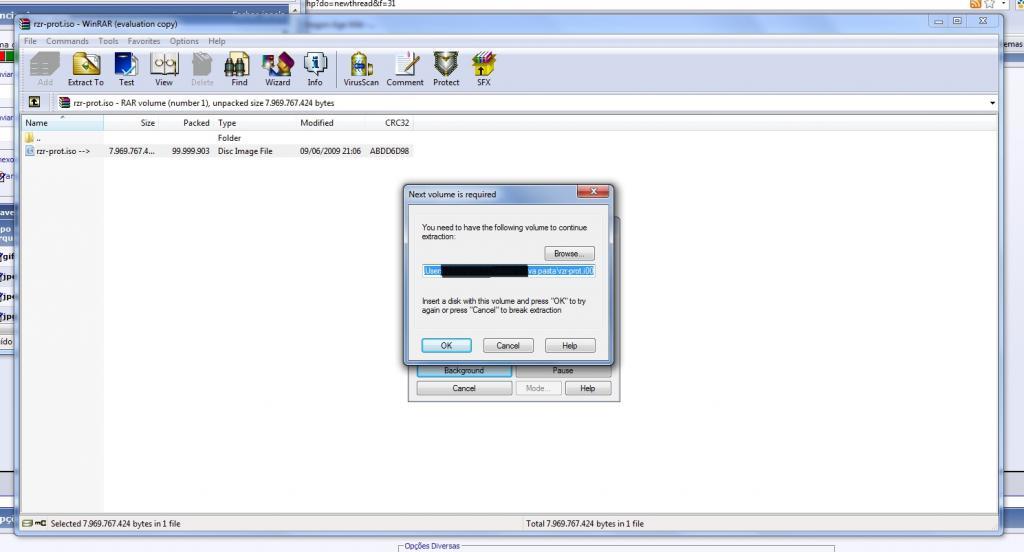Sort by the Modified column header
This screenshot has height=552, width=1024.
(x=330, y=123)
